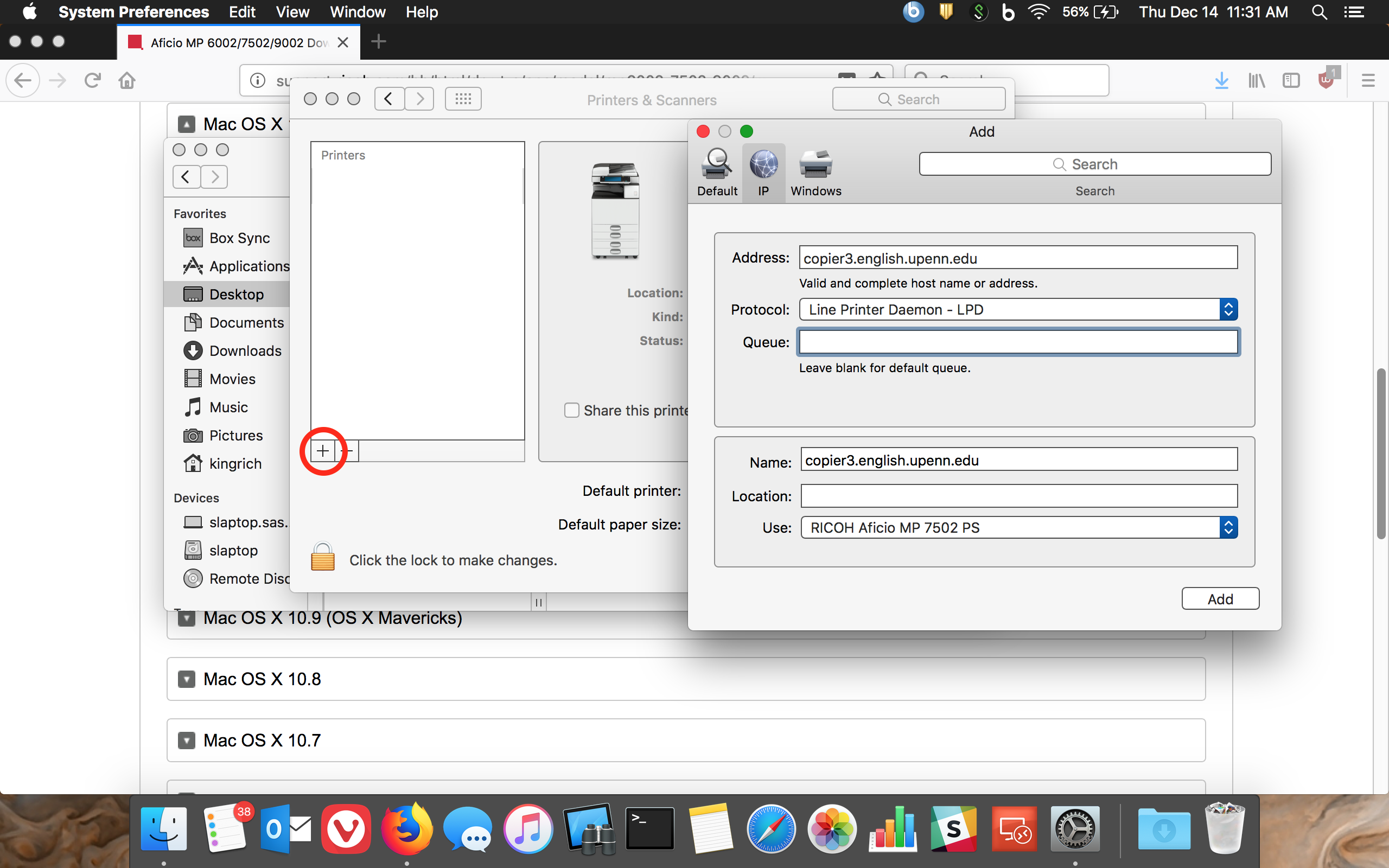
Task: Expand the Mac OS X 10.8 section
Action: coord(186,679)
